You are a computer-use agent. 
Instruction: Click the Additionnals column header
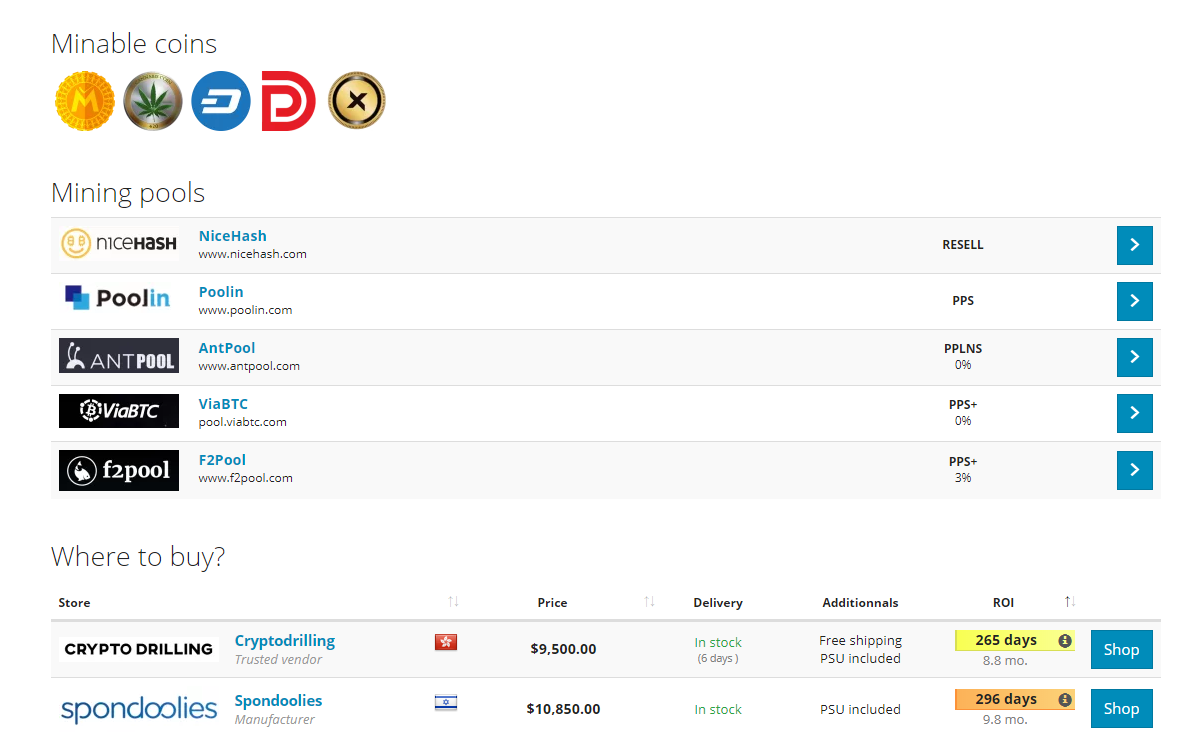tap(860, 602)
